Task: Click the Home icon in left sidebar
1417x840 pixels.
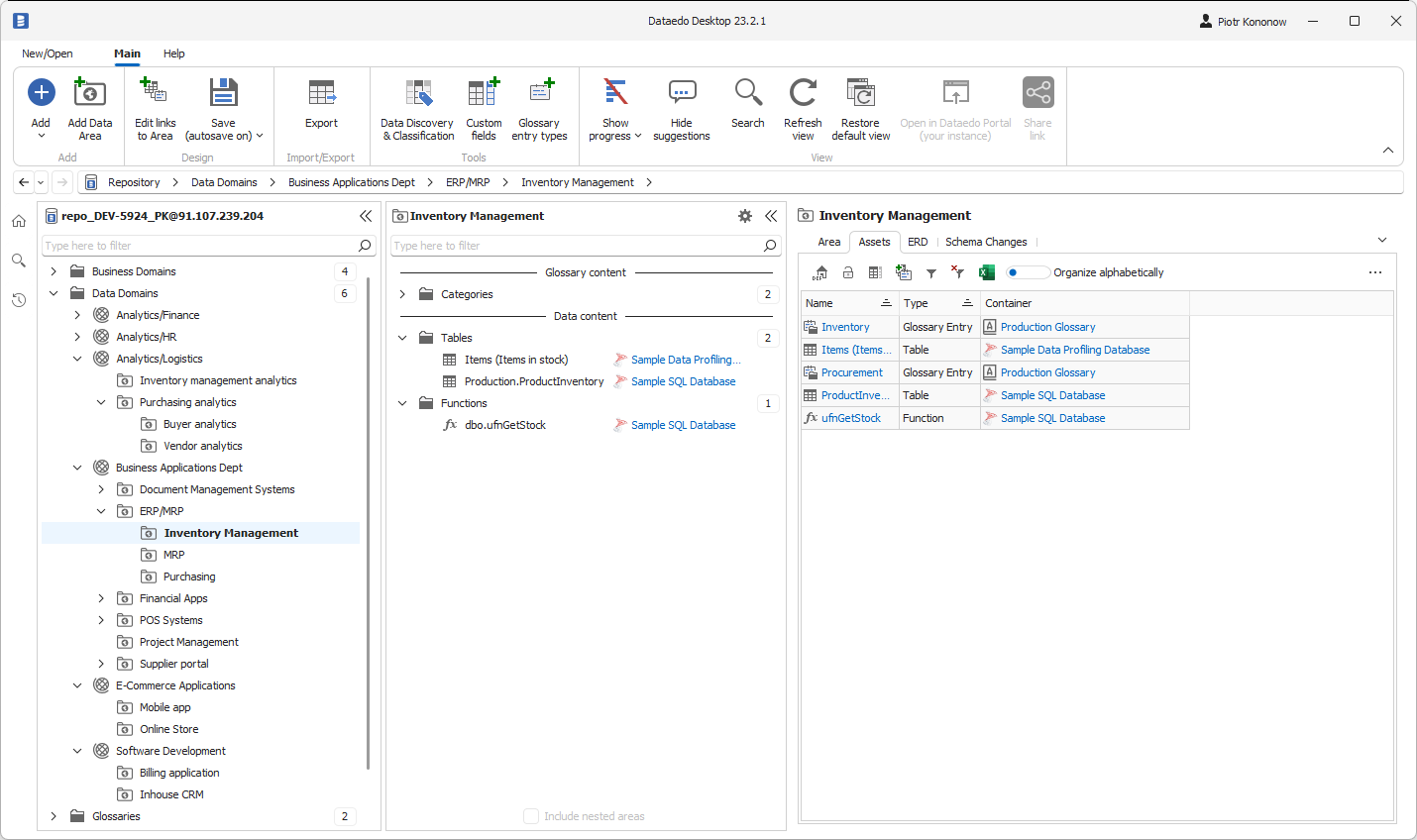Action: pyautogui.click(x=19, y=221)
